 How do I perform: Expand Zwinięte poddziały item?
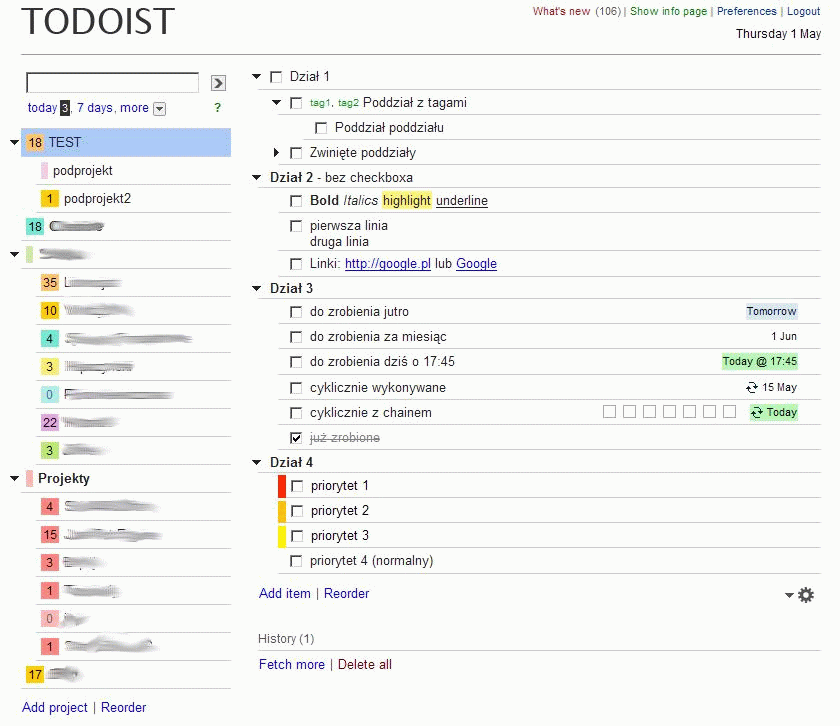point(276,153)
